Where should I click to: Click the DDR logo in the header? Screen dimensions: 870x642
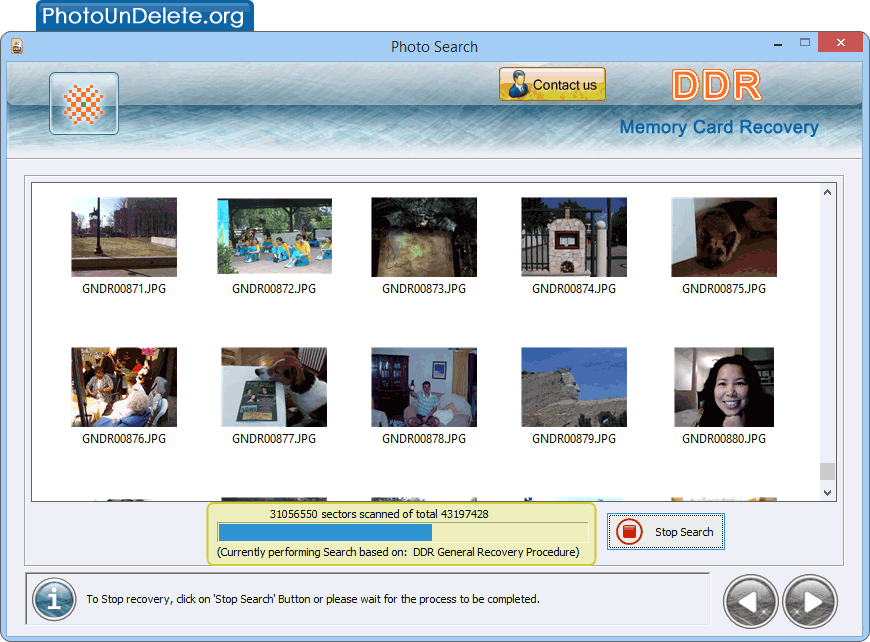pos(716,86)
